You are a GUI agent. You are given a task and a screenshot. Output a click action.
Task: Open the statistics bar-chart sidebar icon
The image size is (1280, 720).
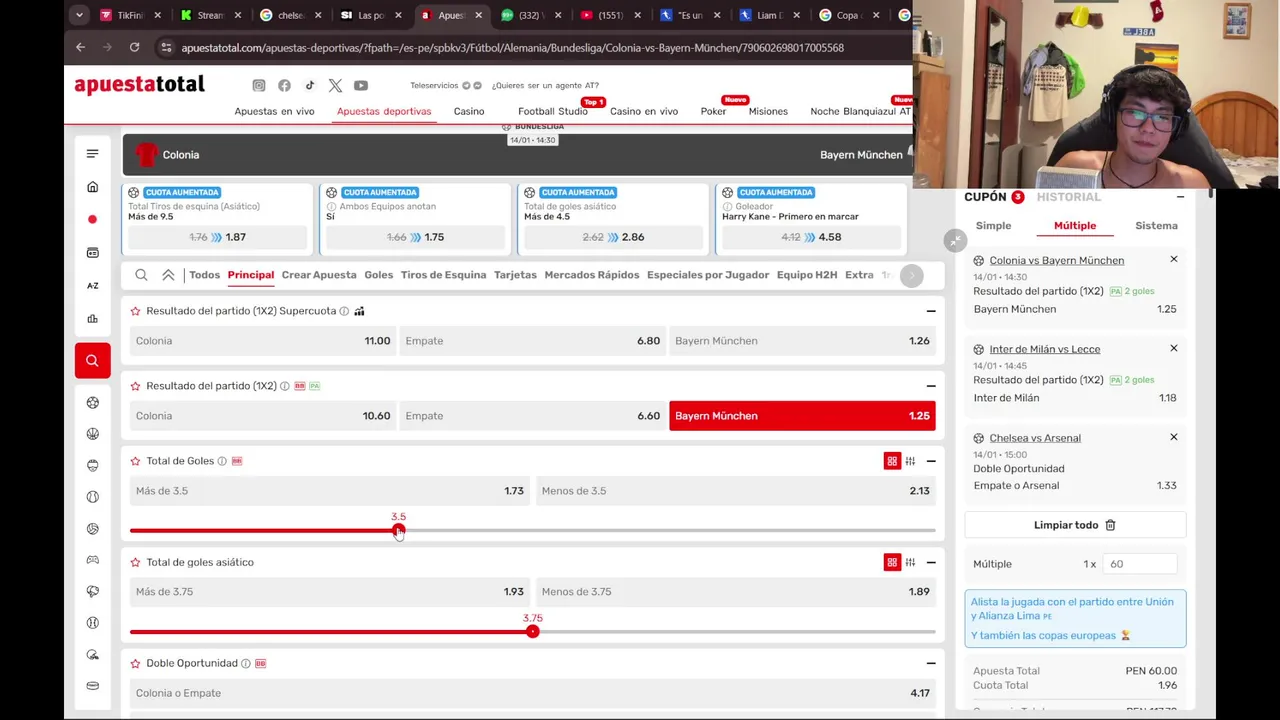(x=92, y=319)
